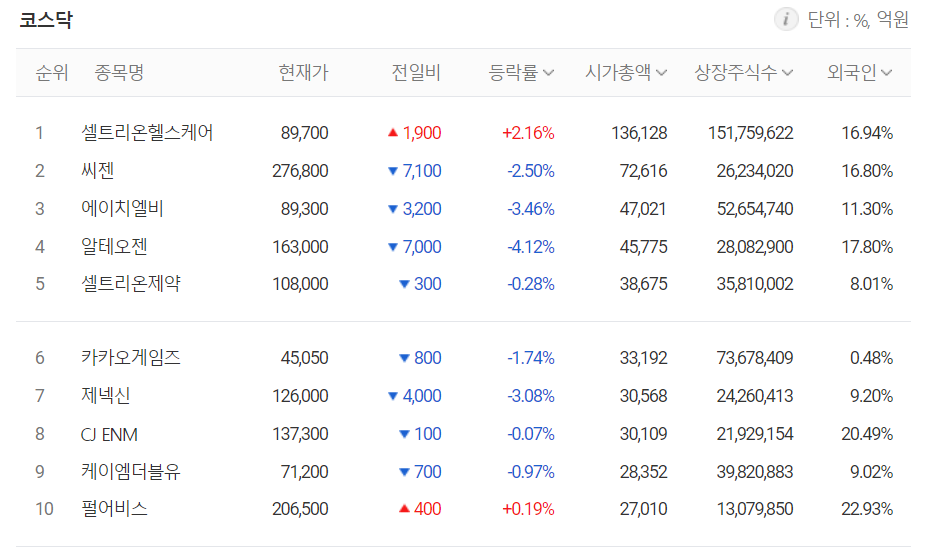Image resolution: width=925 pixels, height=556 pixels.
Task: Open the 시가총액 sort dropdown
Action: coord(626,73)
